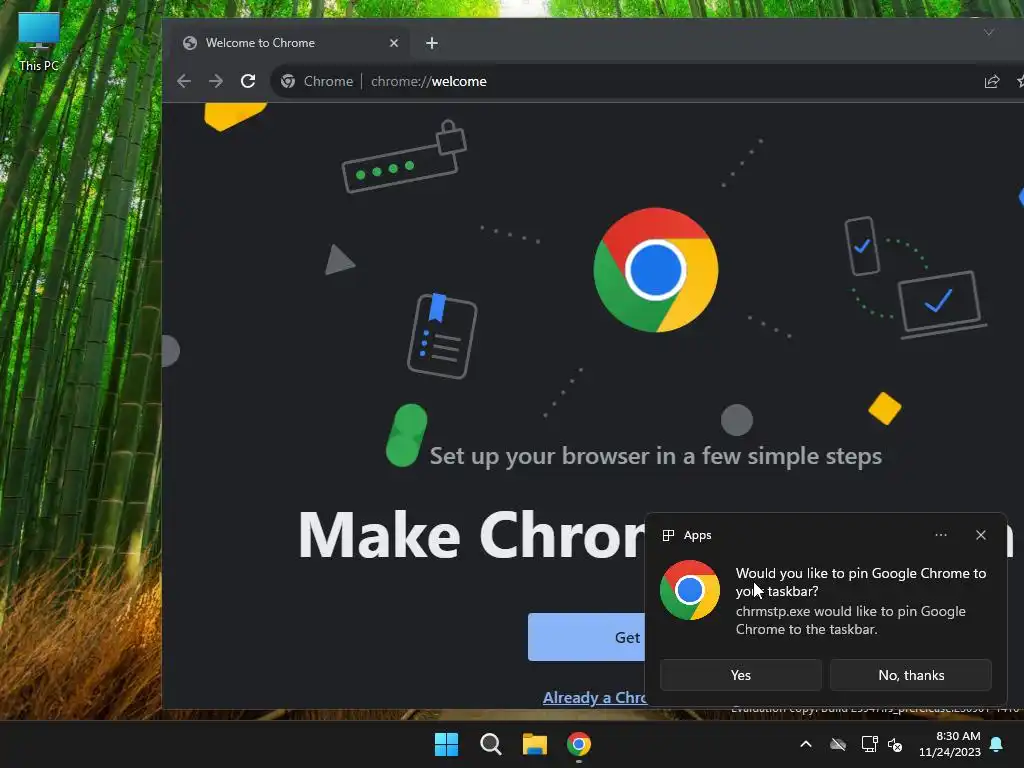Image resolution: width=1024 pixels, height=768 pixels.
Task: Open the This PC desktop icon
Action: coord(39,42)
